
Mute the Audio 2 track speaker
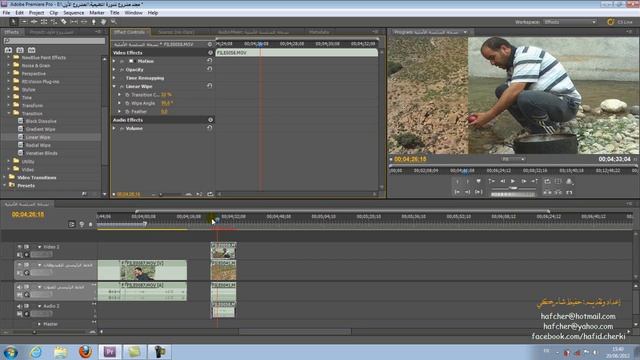(19, 306)
